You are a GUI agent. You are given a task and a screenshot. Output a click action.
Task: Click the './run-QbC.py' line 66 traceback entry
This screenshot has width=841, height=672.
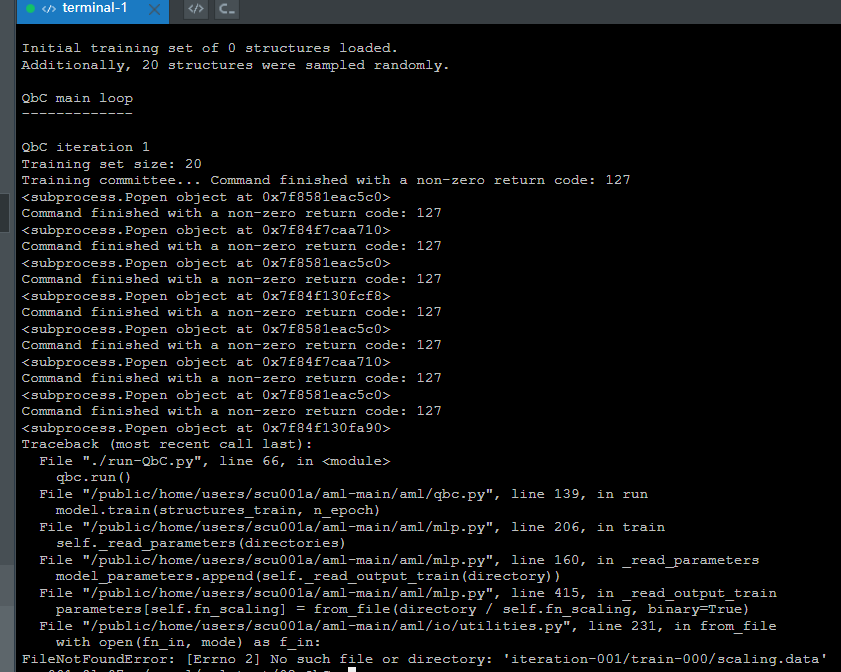point(215,461)
